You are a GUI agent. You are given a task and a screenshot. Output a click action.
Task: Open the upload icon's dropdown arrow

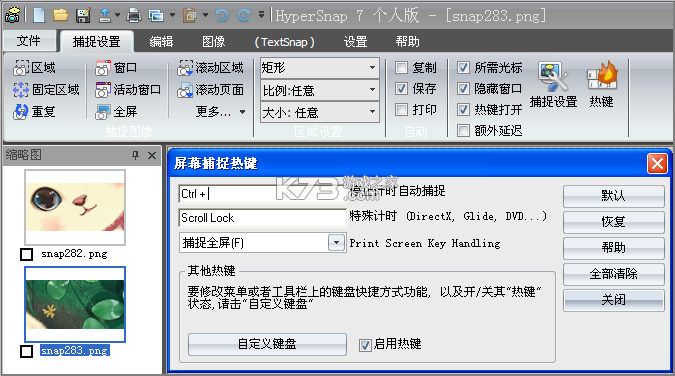117,16
